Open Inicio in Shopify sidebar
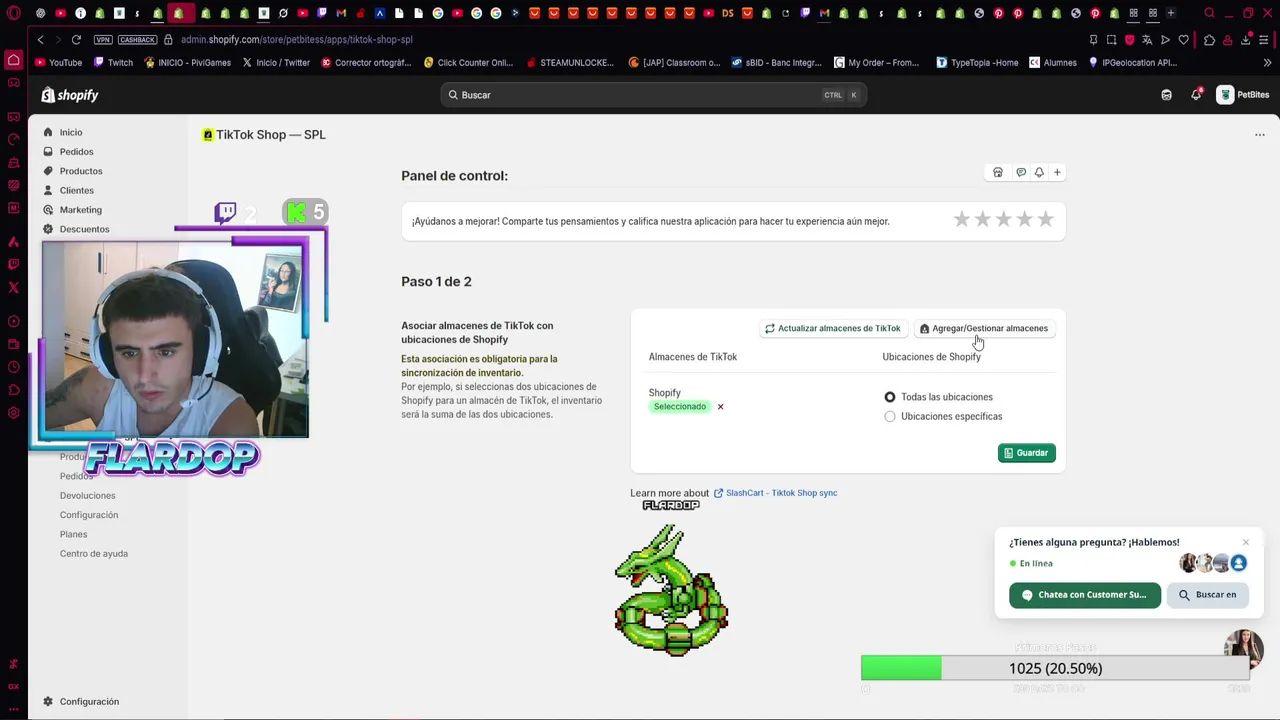The width and height of the screenshot is (1280, 720). click(x=70, y=132)
